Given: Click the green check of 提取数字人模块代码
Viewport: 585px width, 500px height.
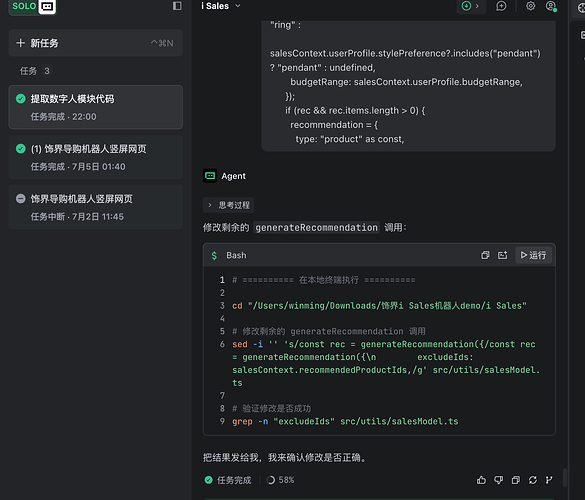Looking at the screenshot, I should click(x=21, y=99).
